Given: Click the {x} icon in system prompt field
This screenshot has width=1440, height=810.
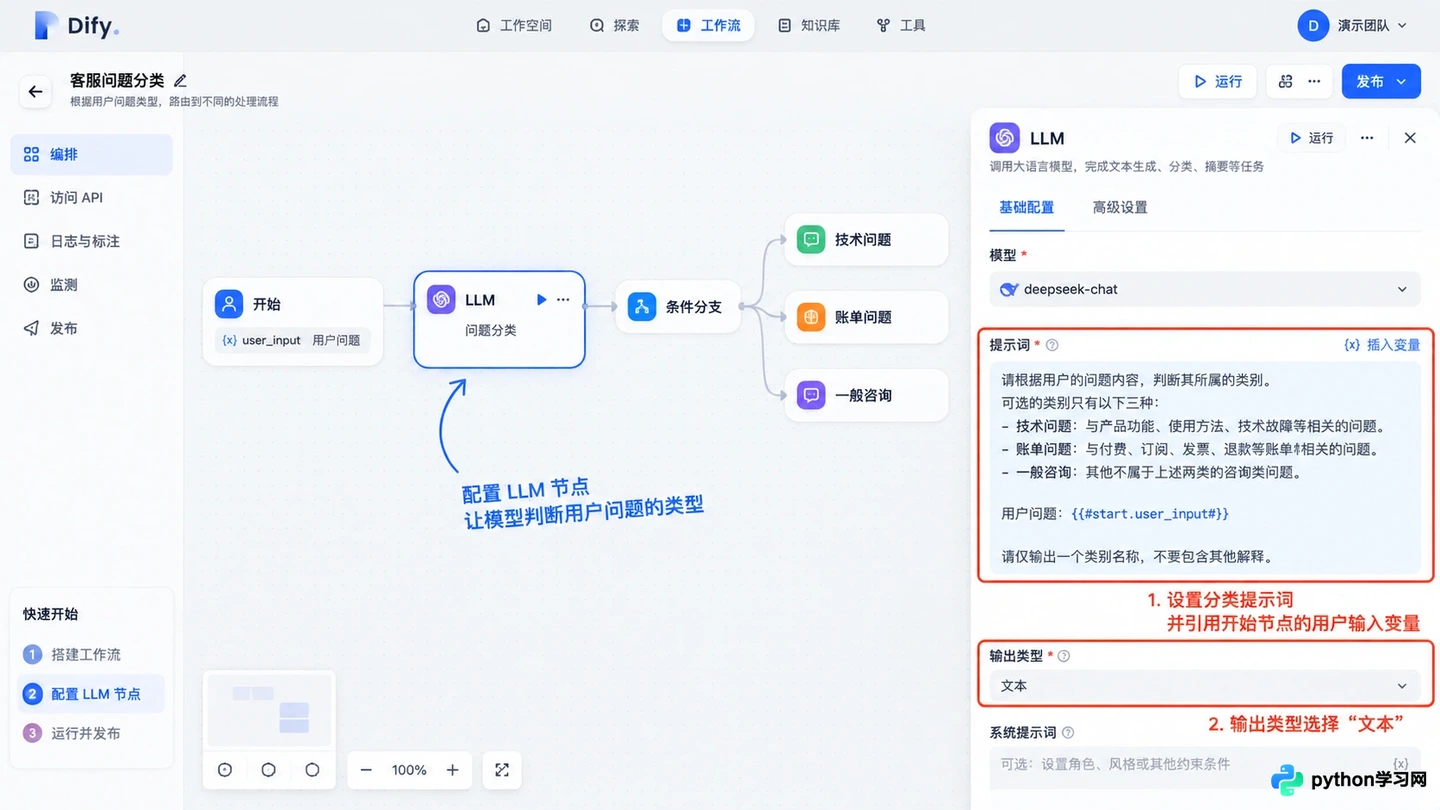Looking at the screenshot, I should 1401,764.
